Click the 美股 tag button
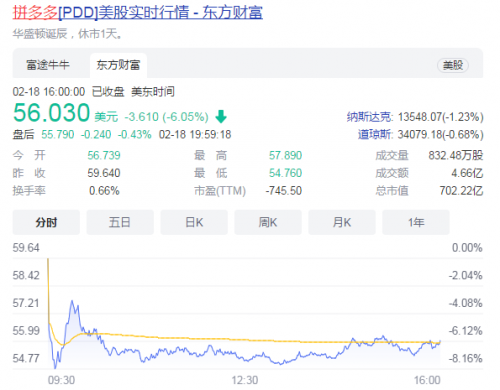 pos(453,65)
